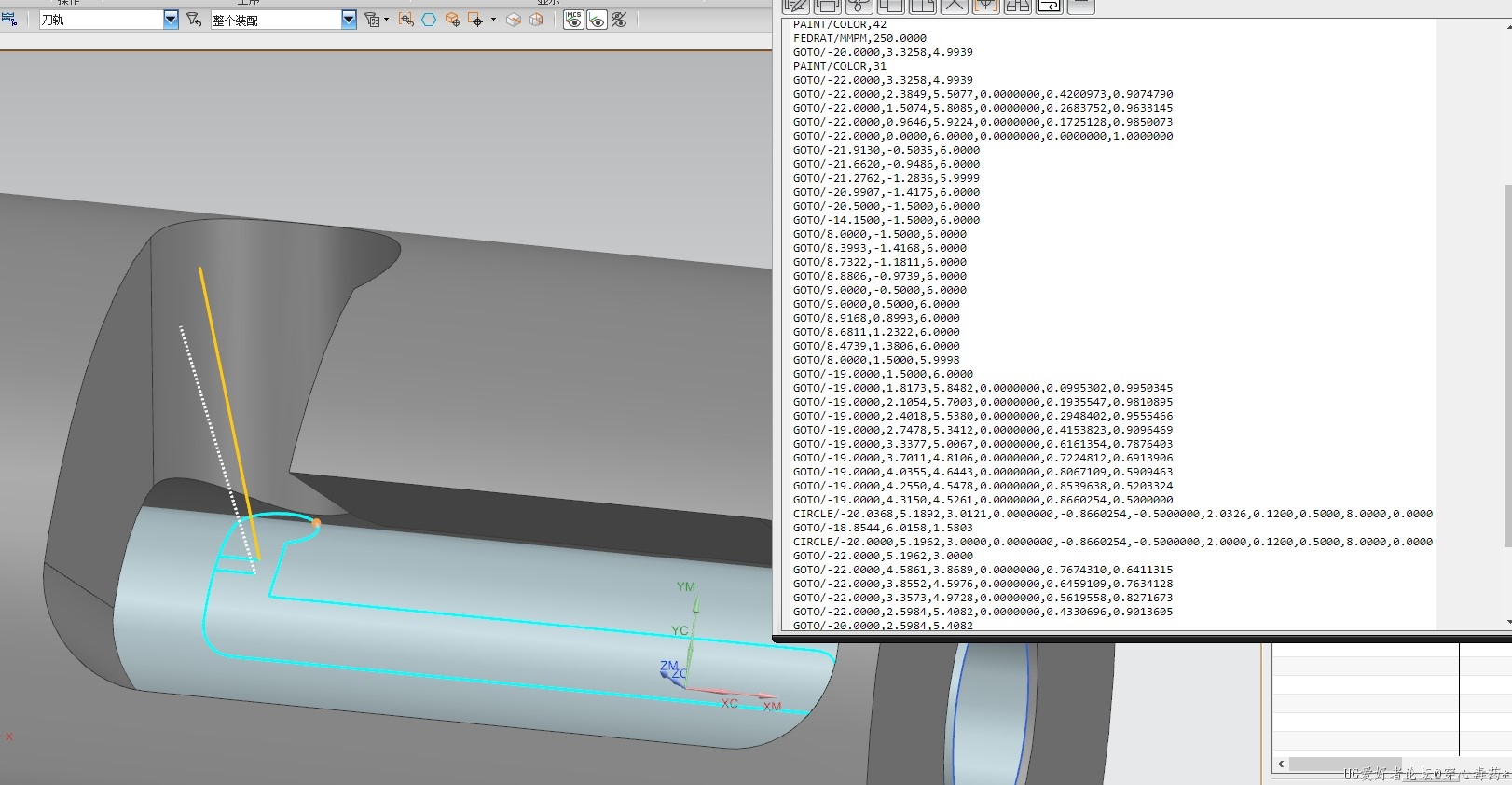The width and height of the screenshot is (1512, 785).
Task: Click the scroll-down arrow in the Information window
Action: point(1507,622)
